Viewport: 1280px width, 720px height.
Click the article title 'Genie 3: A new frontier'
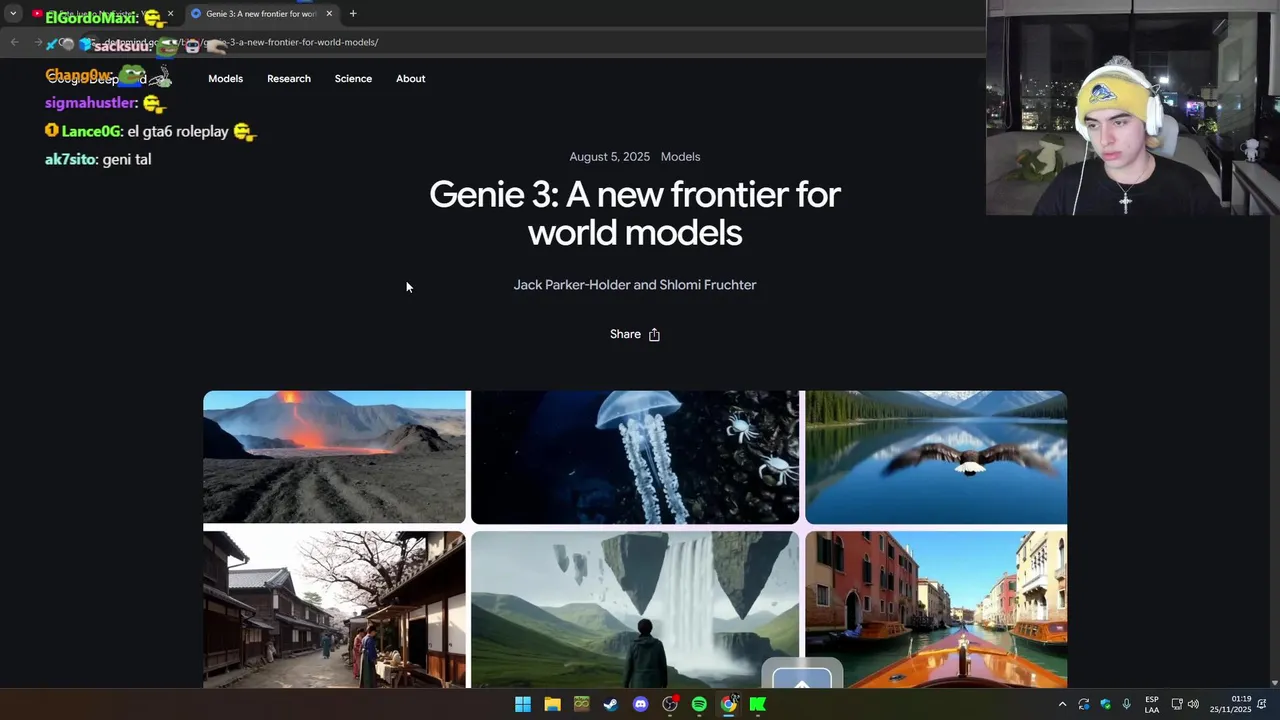[635, 213]
